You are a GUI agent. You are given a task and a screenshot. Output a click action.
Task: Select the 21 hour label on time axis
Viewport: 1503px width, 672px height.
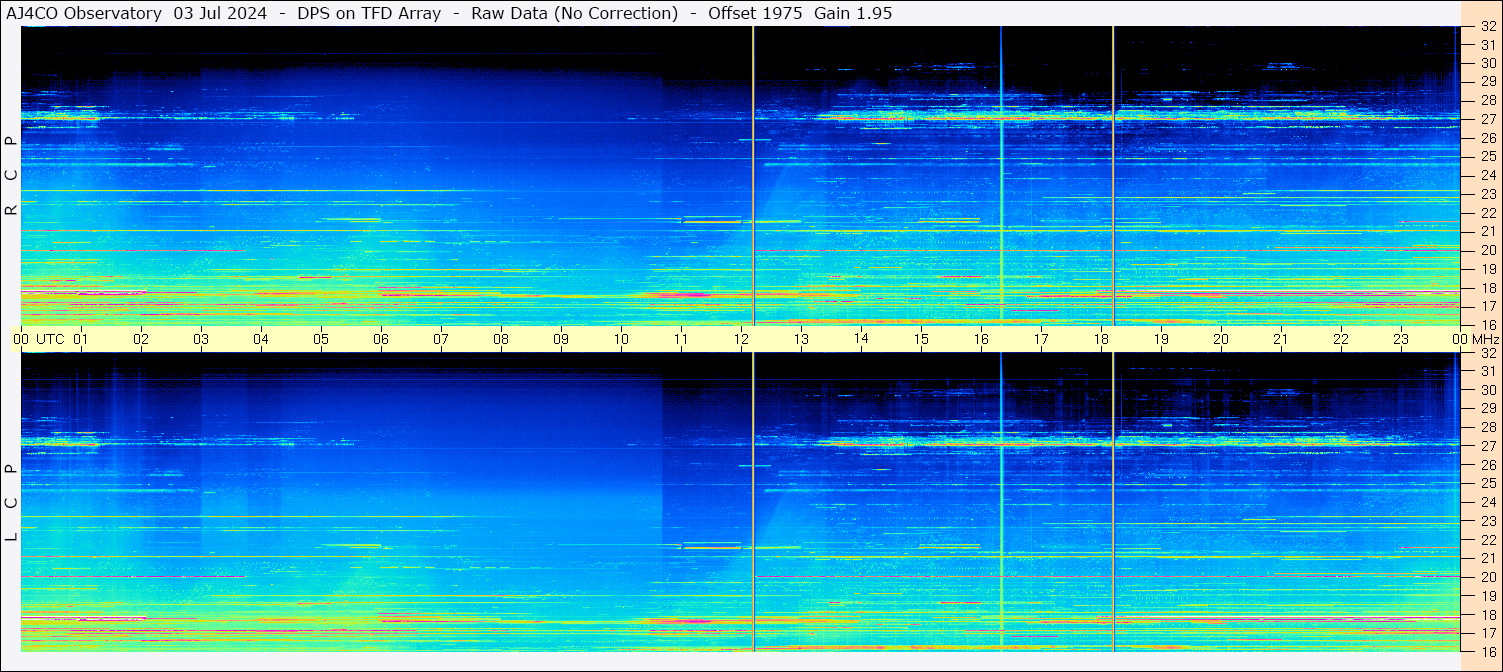point(1281,339)
